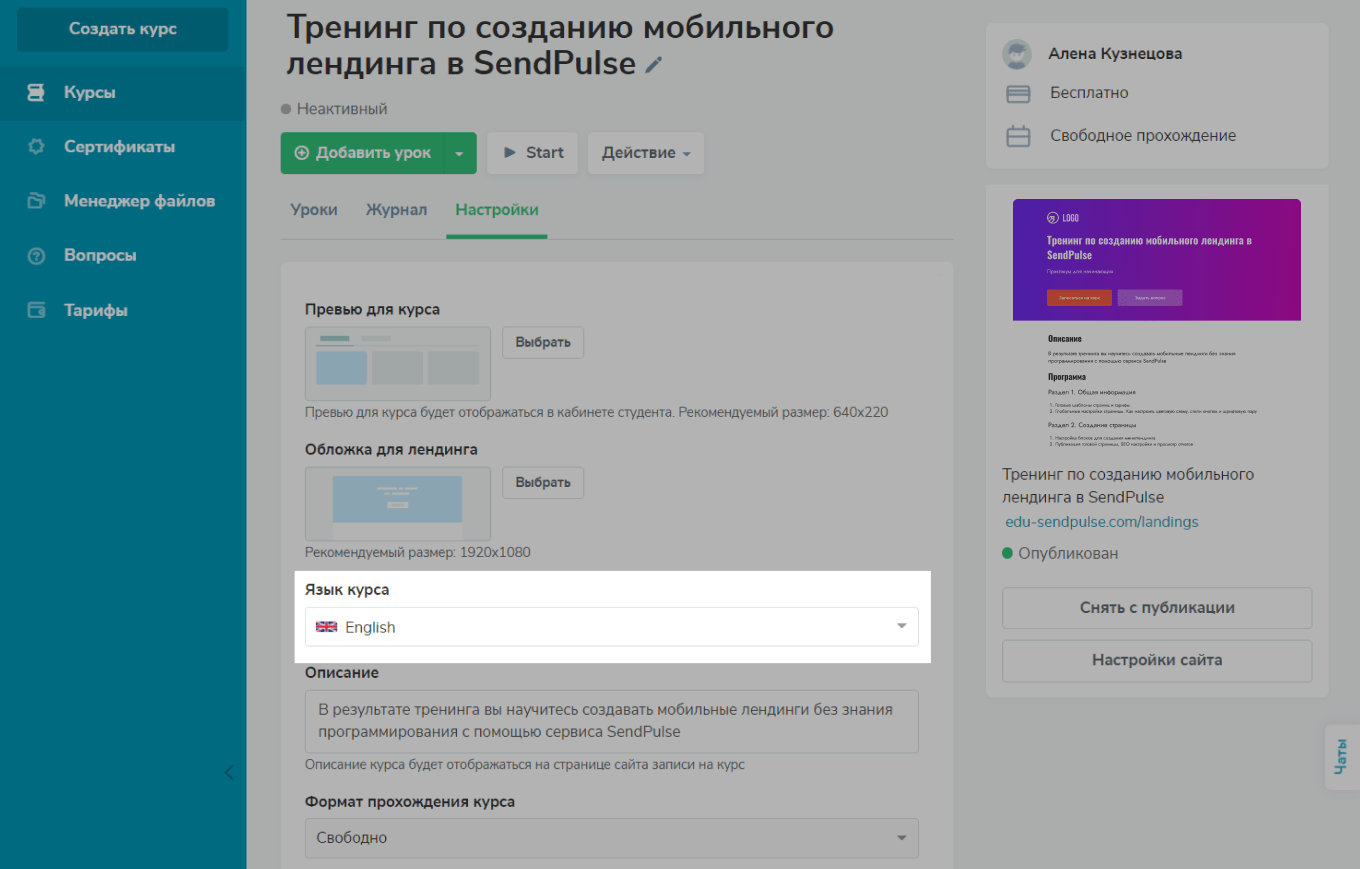Open the Язык курса dropdown
Image resolution: width=1360 pixels, height=869 pixels.
(612, 627)
